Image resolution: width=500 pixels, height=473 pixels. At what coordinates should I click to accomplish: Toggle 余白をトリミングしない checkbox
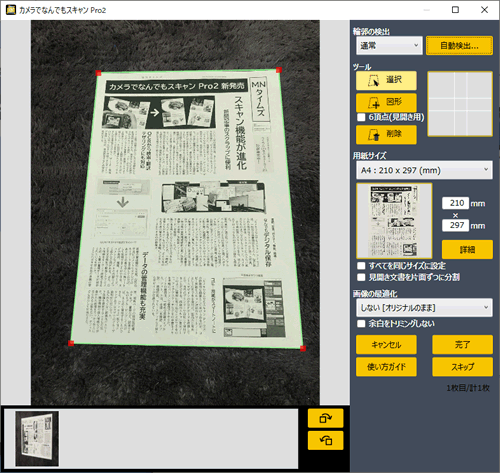(361, 323)
